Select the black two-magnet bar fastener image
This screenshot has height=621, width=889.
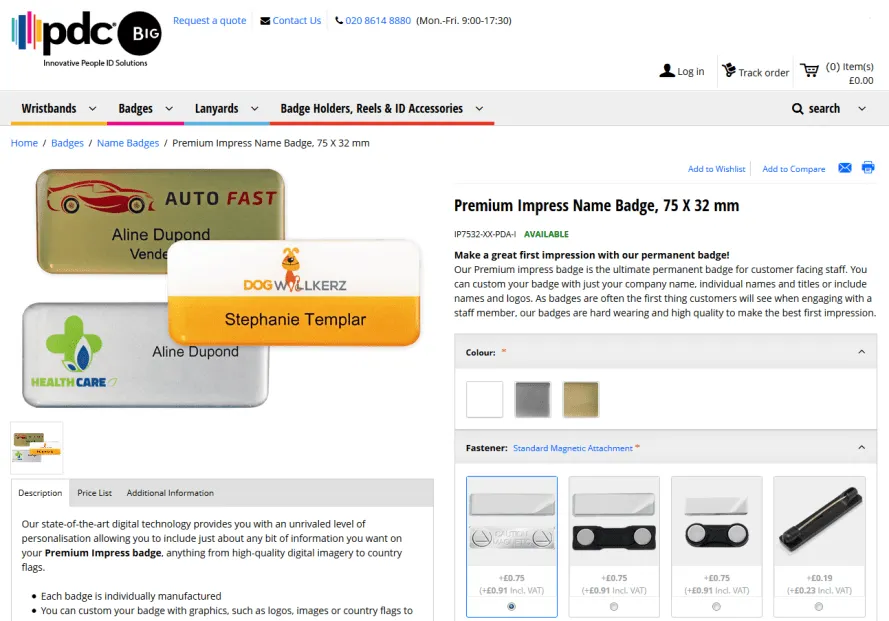coord(614,521)
